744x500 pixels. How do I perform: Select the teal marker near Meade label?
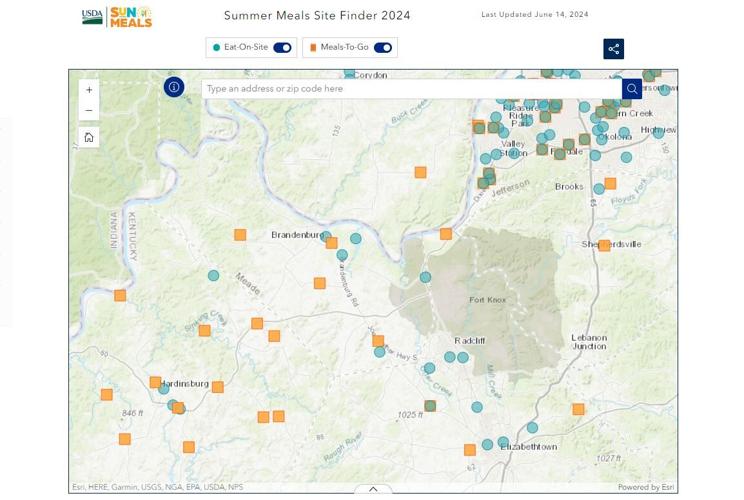[x=214, y=275]
